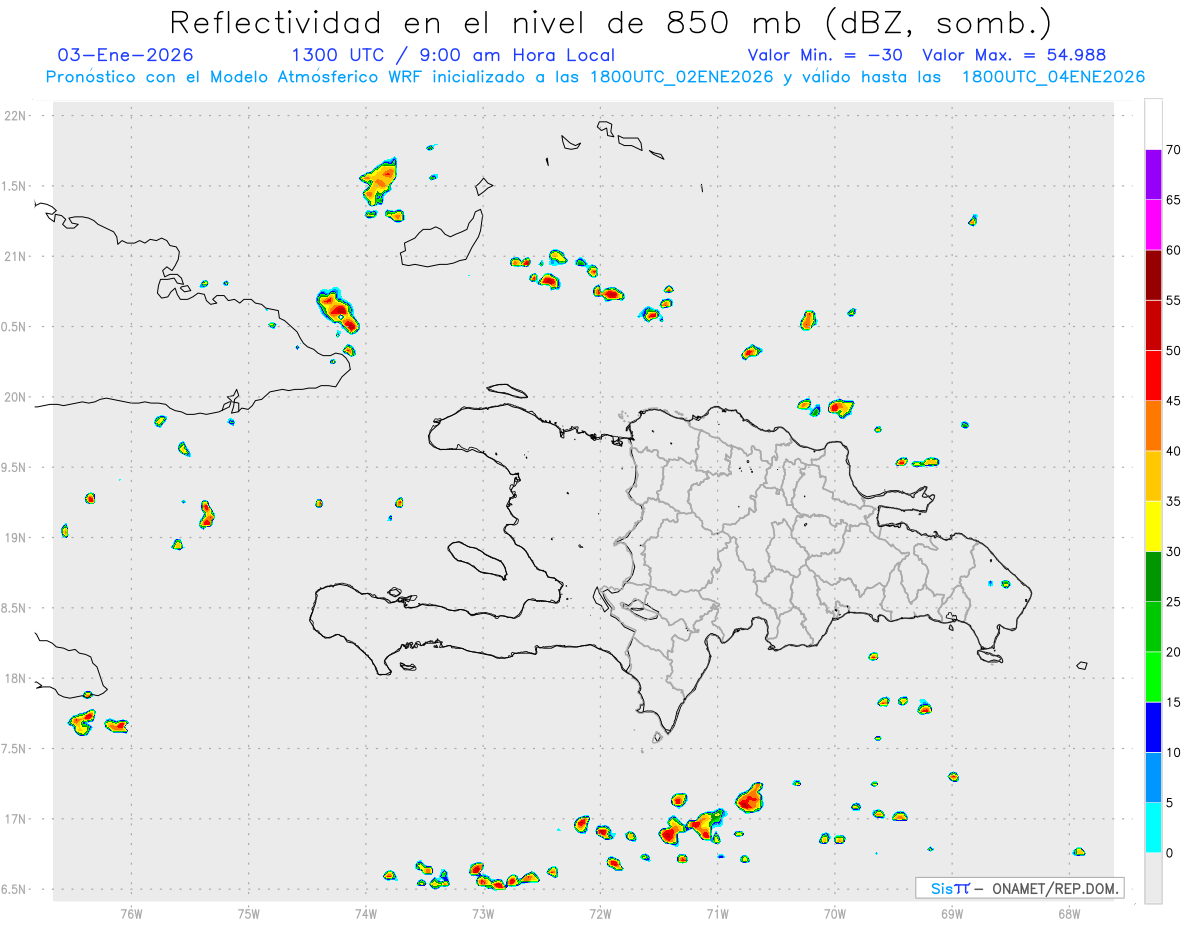1200x927 pixels.
Task: Click the '73W' longitude label
Action: click(x=482, y=913)
